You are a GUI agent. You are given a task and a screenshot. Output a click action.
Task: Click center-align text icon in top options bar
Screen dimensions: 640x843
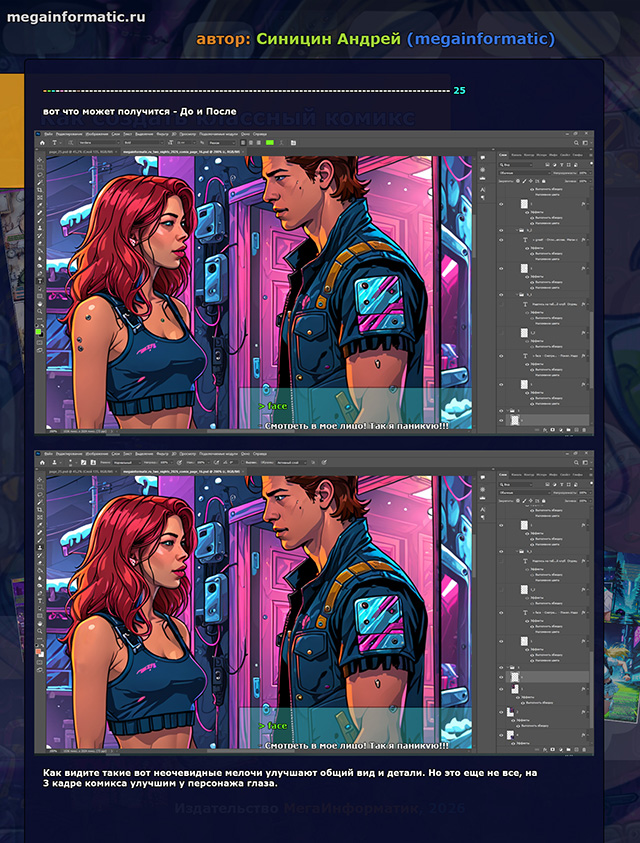[251, 143]
